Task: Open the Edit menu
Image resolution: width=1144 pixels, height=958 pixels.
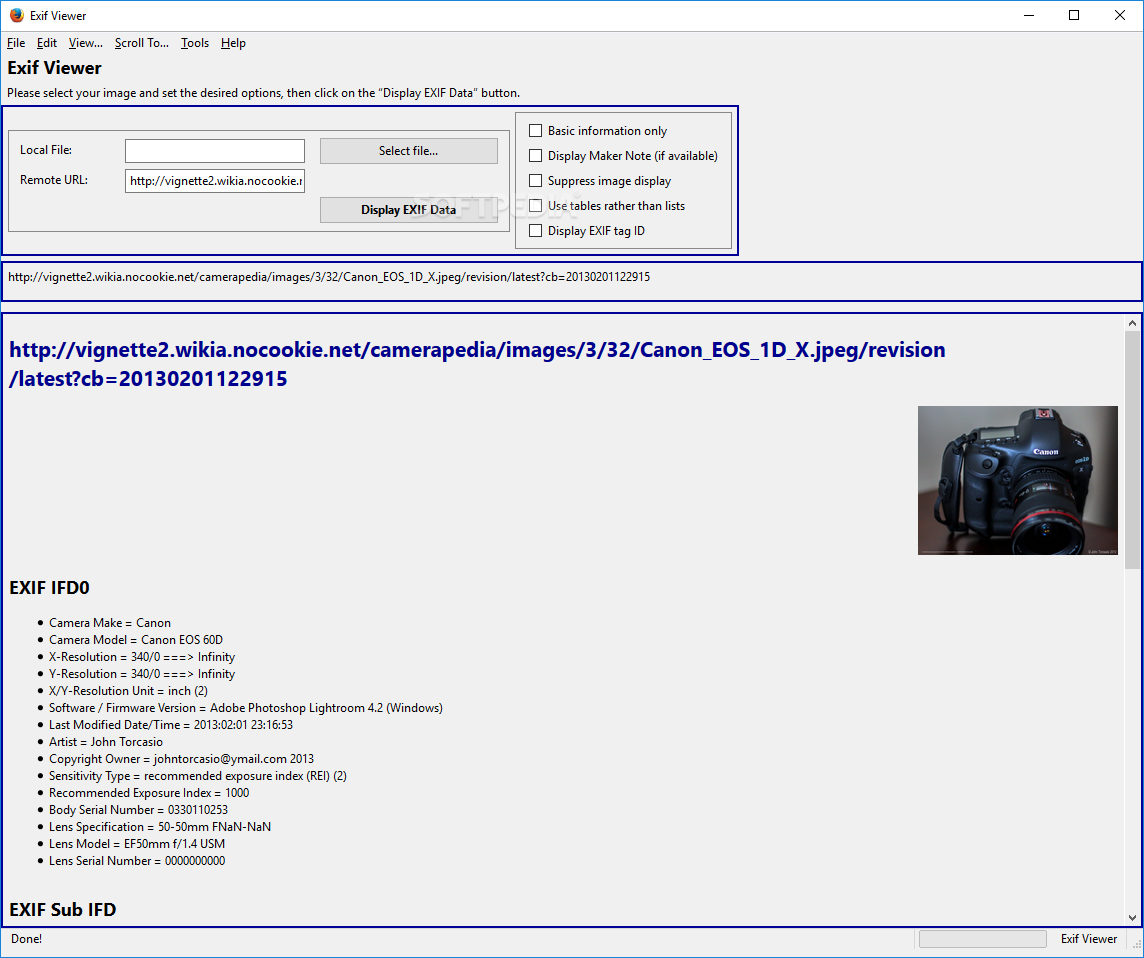Action: [47, 43]
